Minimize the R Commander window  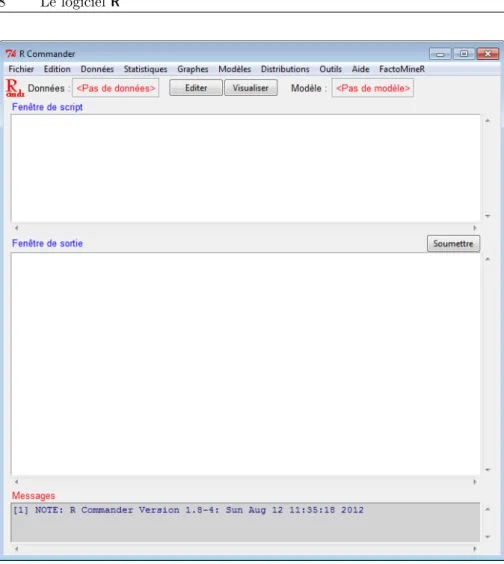tap(440, 54)
